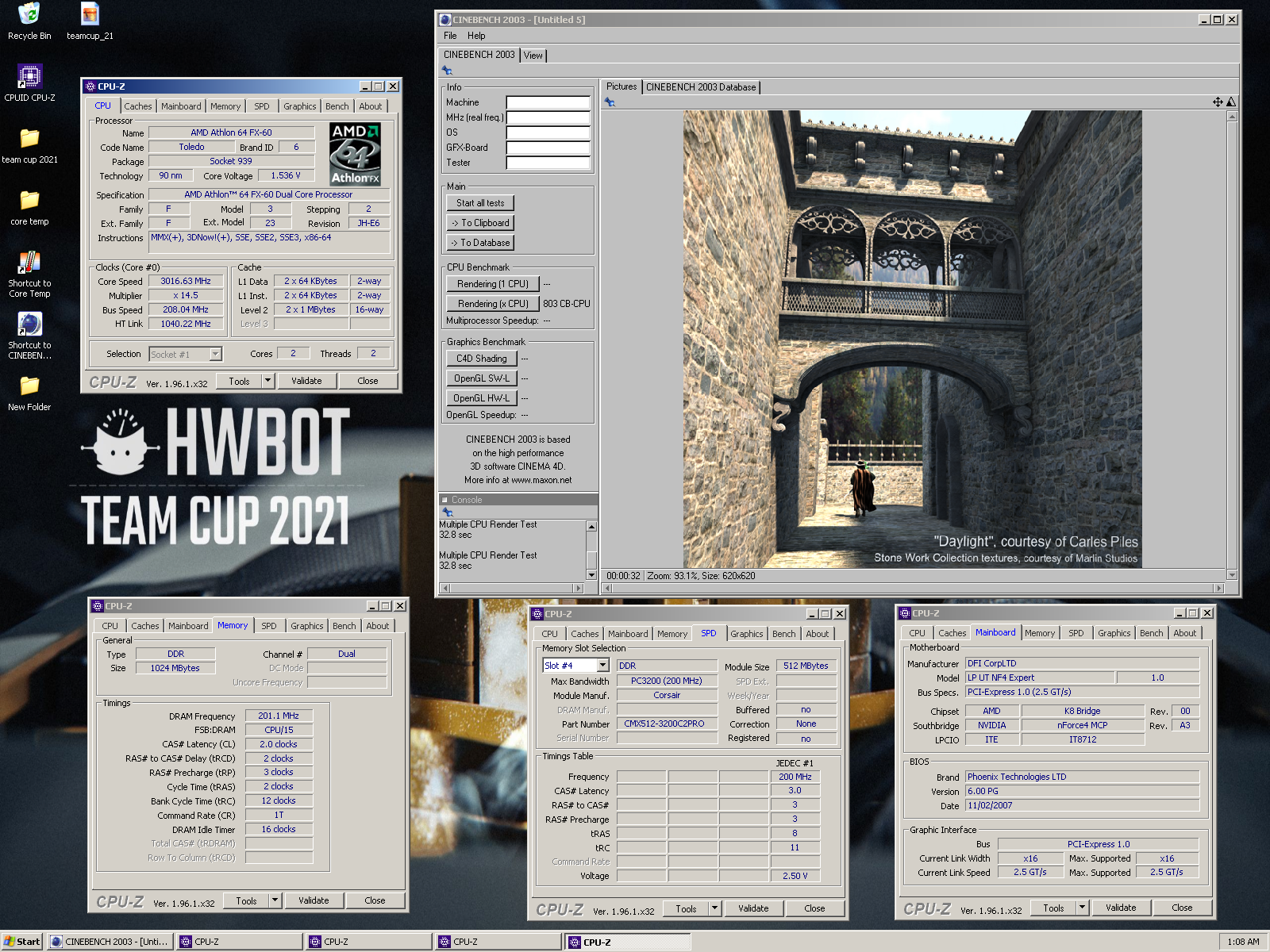
Task: Open the Tools dropdown arrow in CPU tab window
Action: (267, 381)
